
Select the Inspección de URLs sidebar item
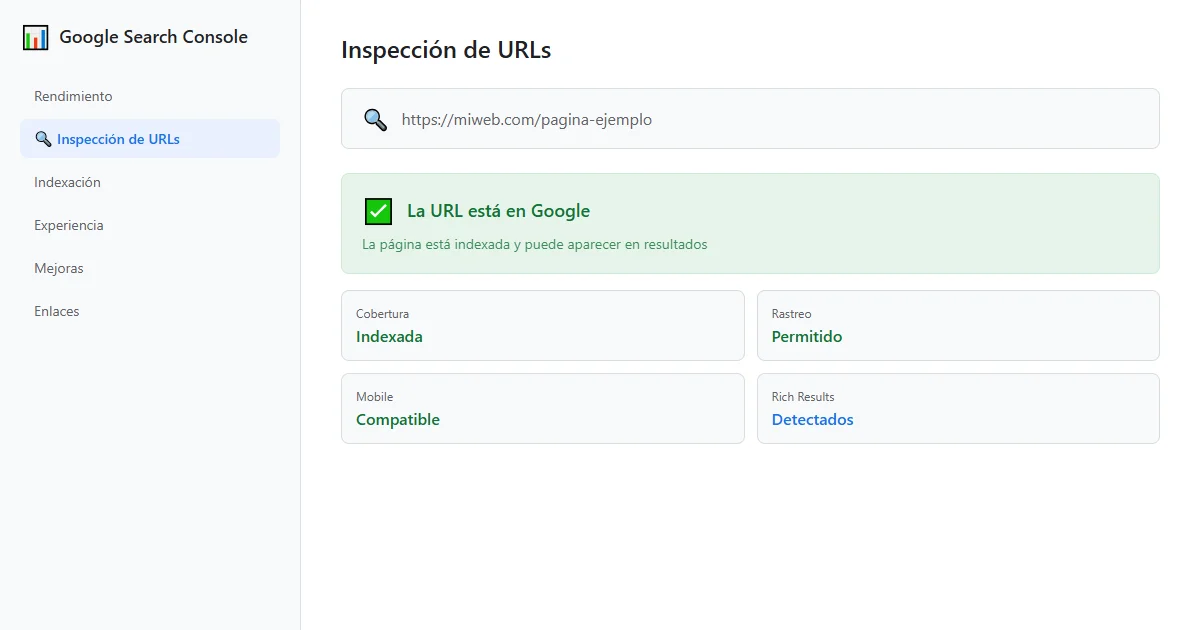click(x=150, y=139)
